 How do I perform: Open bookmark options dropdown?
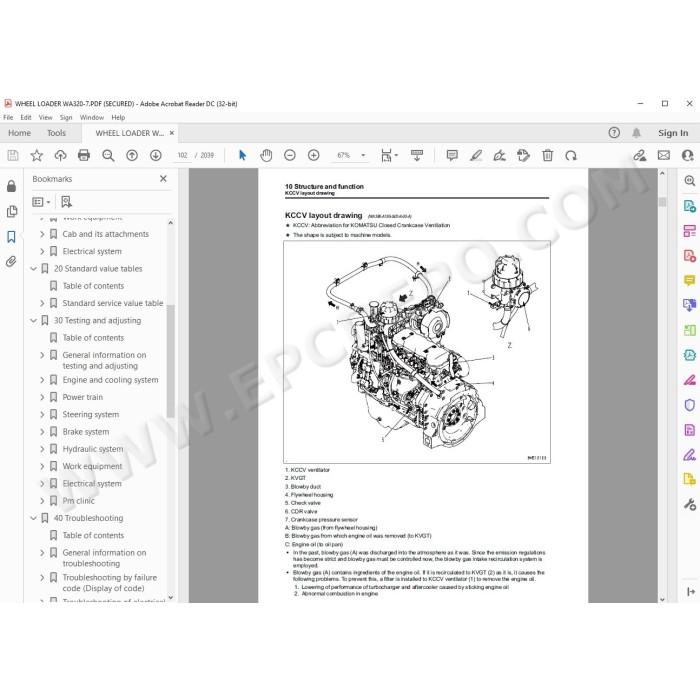click(x=41, y=202)
